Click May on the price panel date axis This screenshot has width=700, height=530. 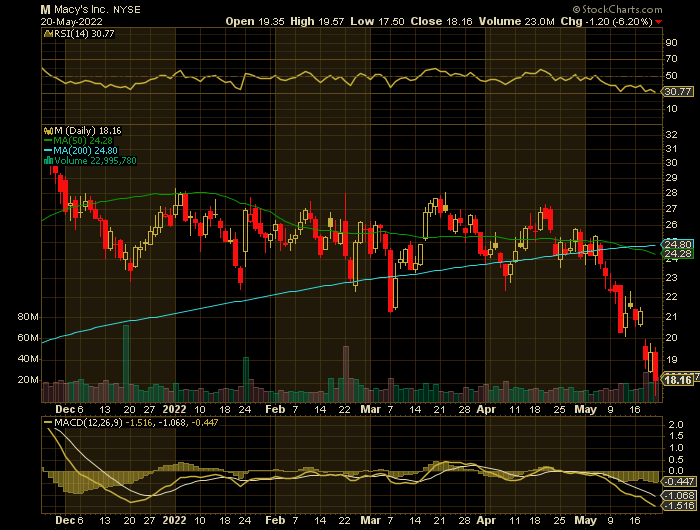pyautogui.click(x=585, y=409)
